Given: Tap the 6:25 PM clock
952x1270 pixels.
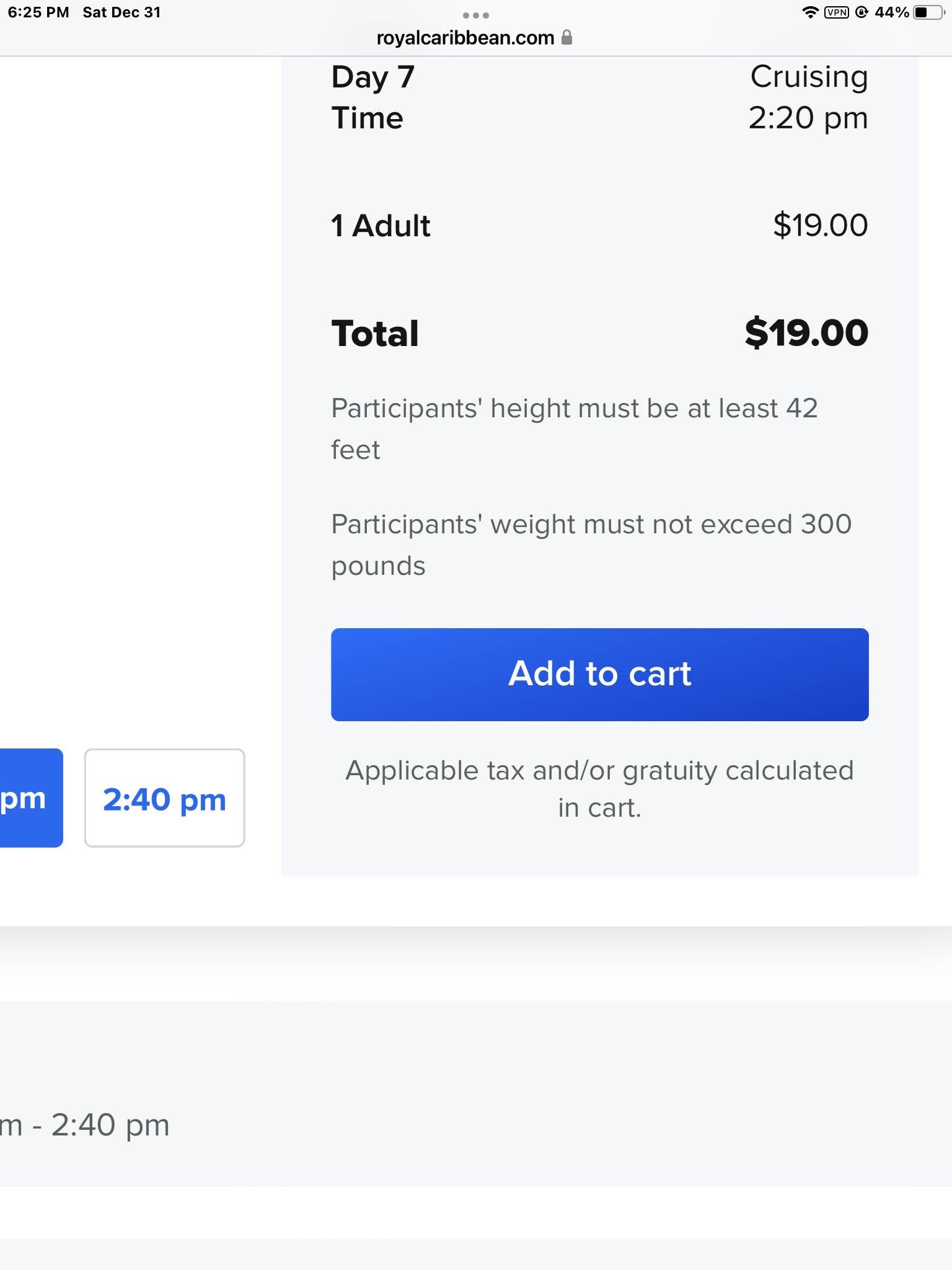Looking at the screenshot, I should (x=38, y=12).
